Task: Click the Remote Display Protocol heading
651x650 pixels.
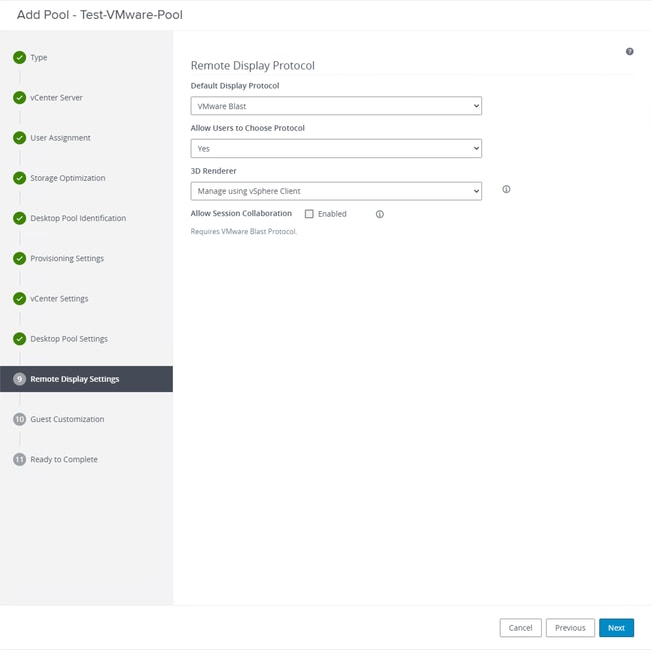Action: [252, 66]
